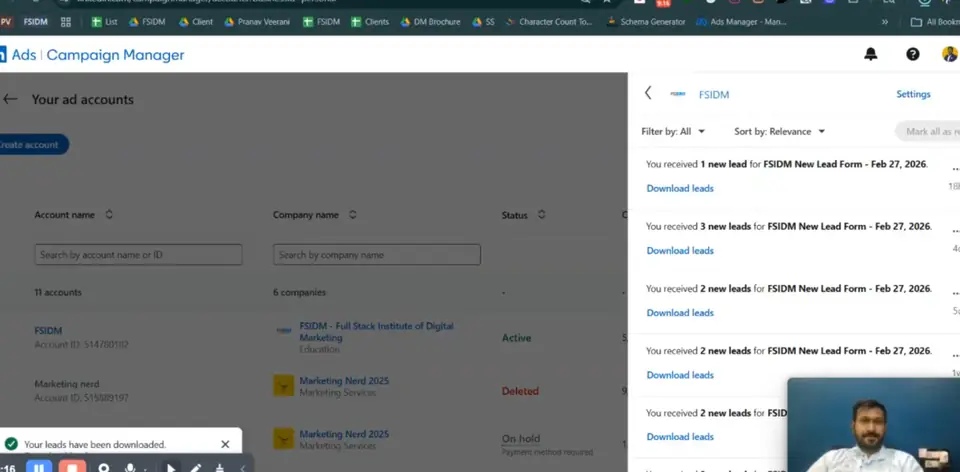Image resolution: width=960 pixels, height=472 pixels.
Task: Click the back chevron in FSIDM panel
Action: pyautogui.click(x=648, y=93)
